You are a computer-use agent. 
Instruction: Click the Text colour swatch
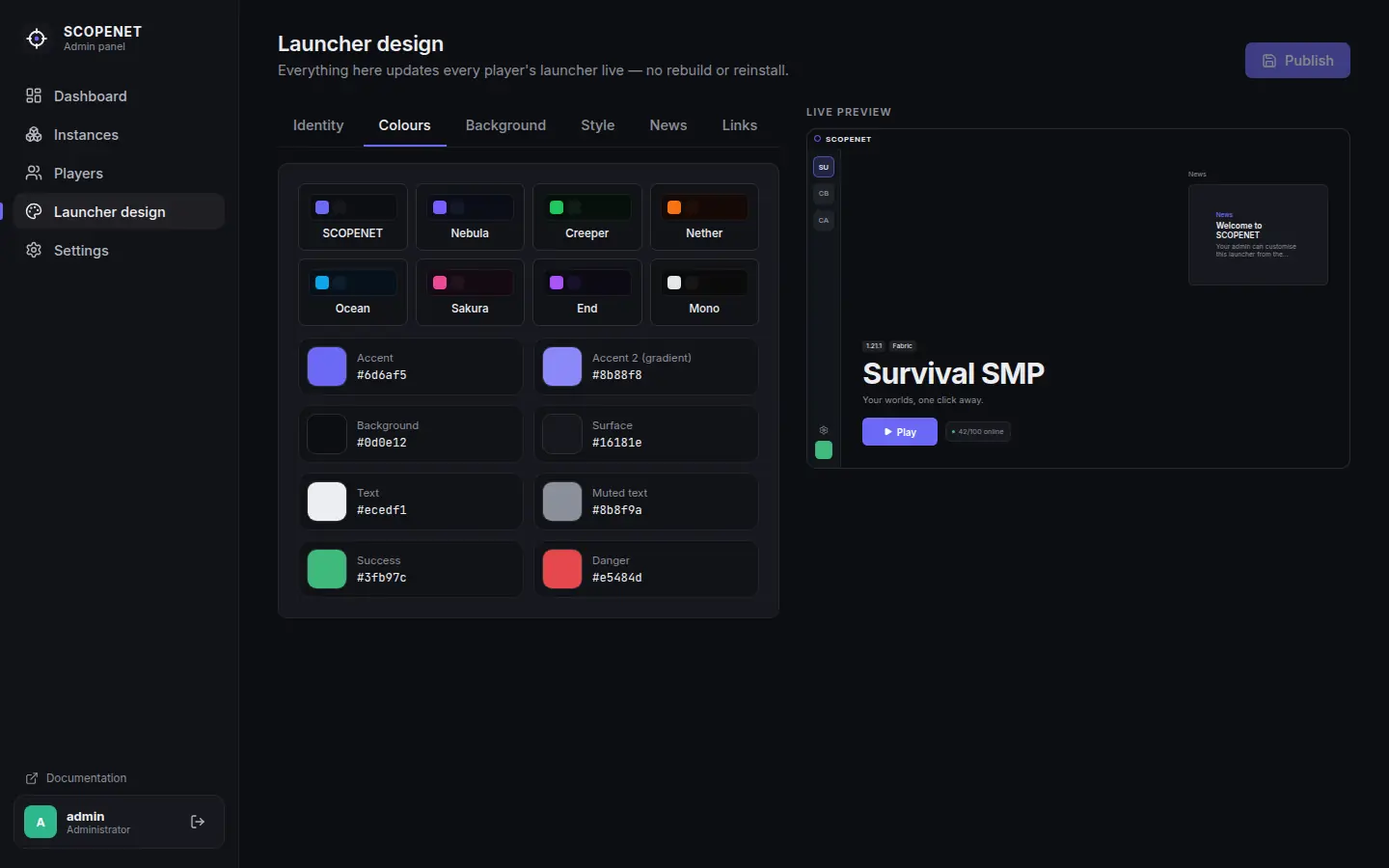327,502
